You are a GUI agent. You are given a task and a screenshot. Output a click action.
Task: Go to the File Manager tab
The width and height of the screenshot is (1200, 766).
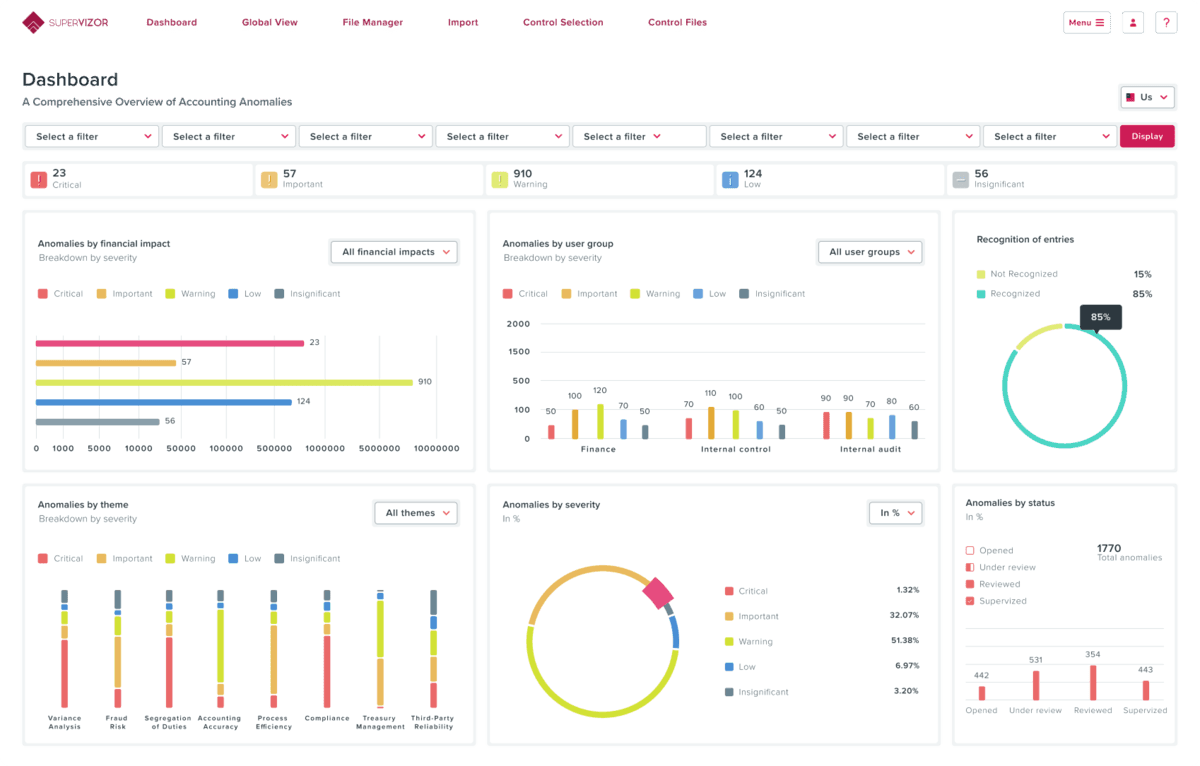[x=372, y=22]
